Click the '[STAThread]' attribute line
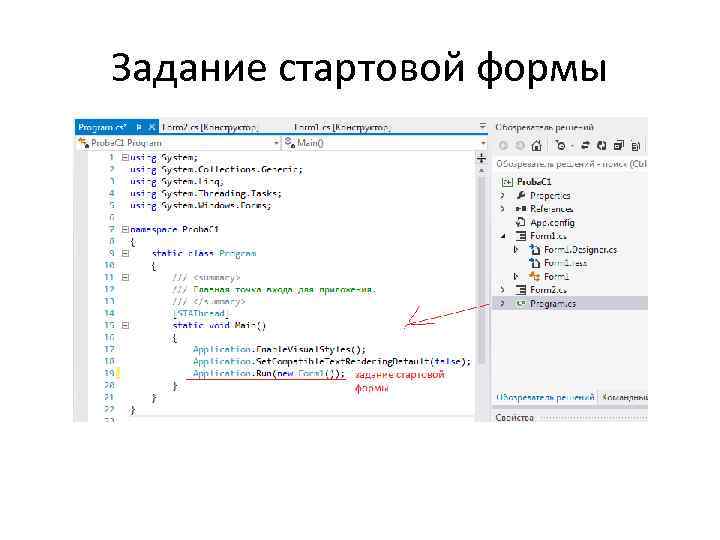 [x=201, y=313]
